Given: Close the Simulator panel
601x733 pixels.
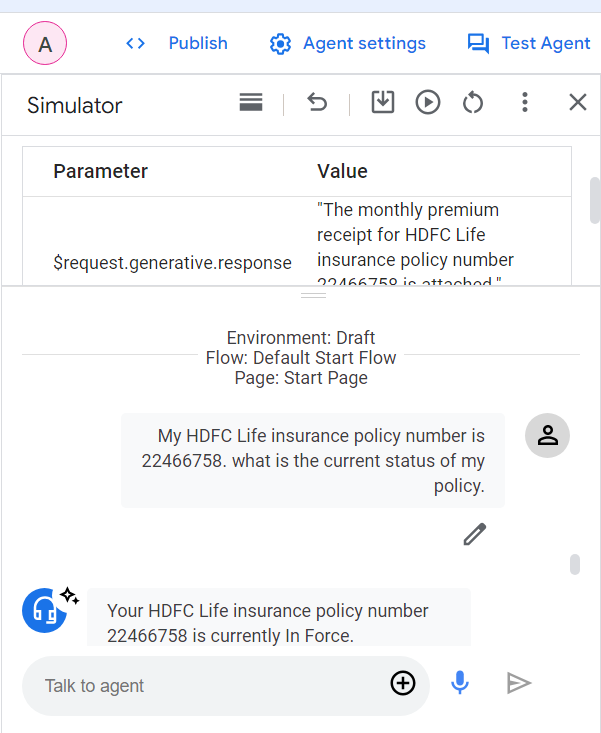Looking at the screenshot, I should (578, 102).
